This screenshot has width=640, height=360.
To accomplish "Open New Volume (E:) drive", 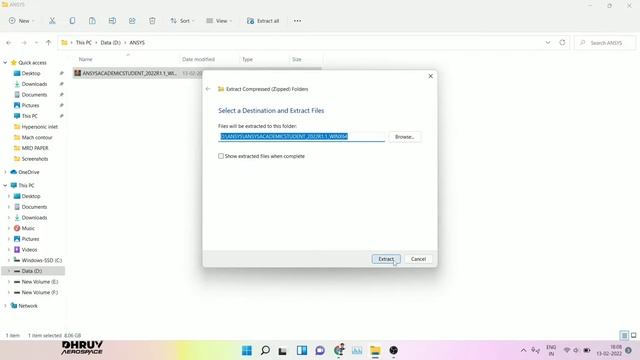I will [40, 282].
